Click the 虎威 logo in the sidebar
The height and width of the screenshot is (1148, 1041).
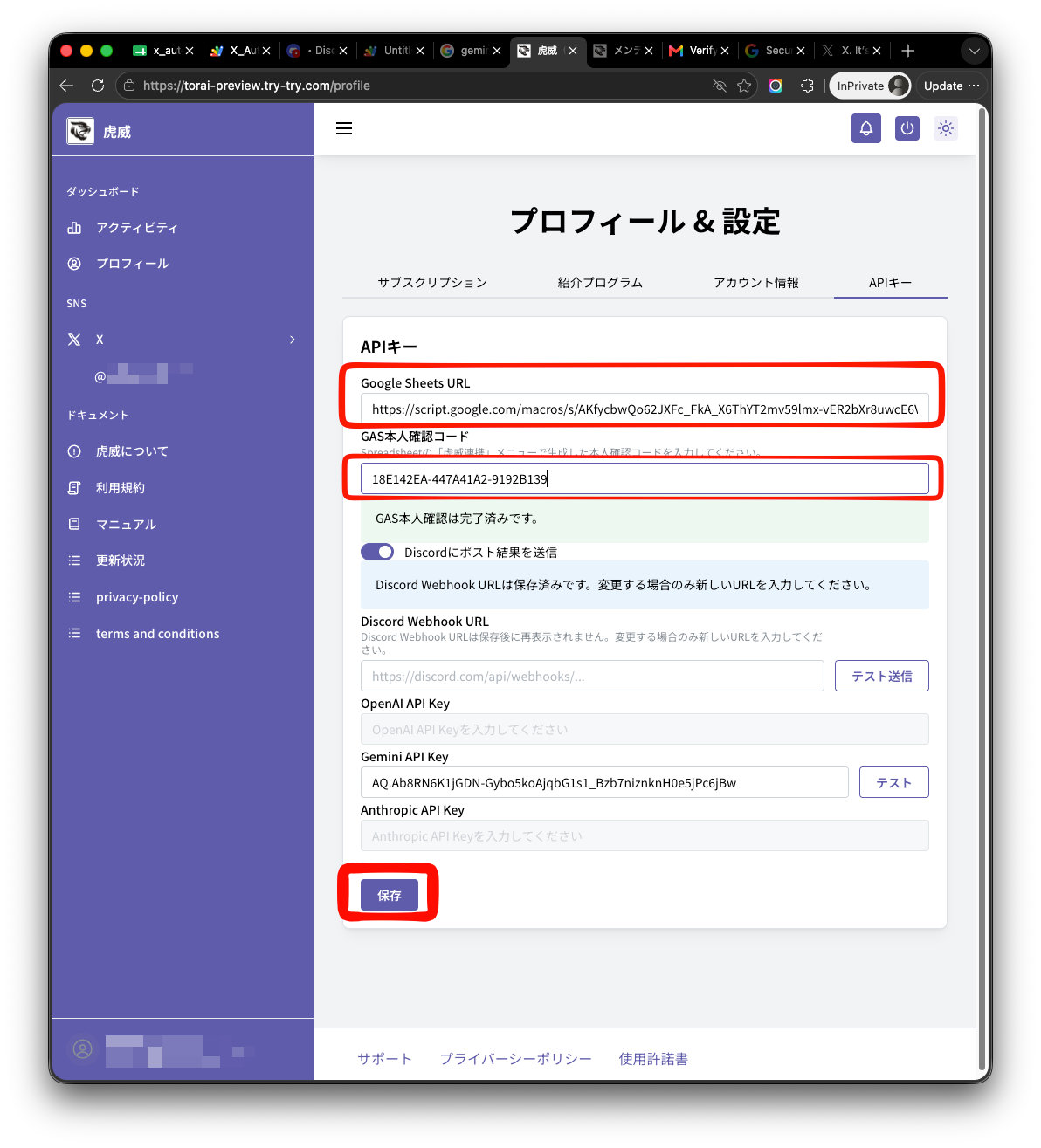click(x=80, y=131)
